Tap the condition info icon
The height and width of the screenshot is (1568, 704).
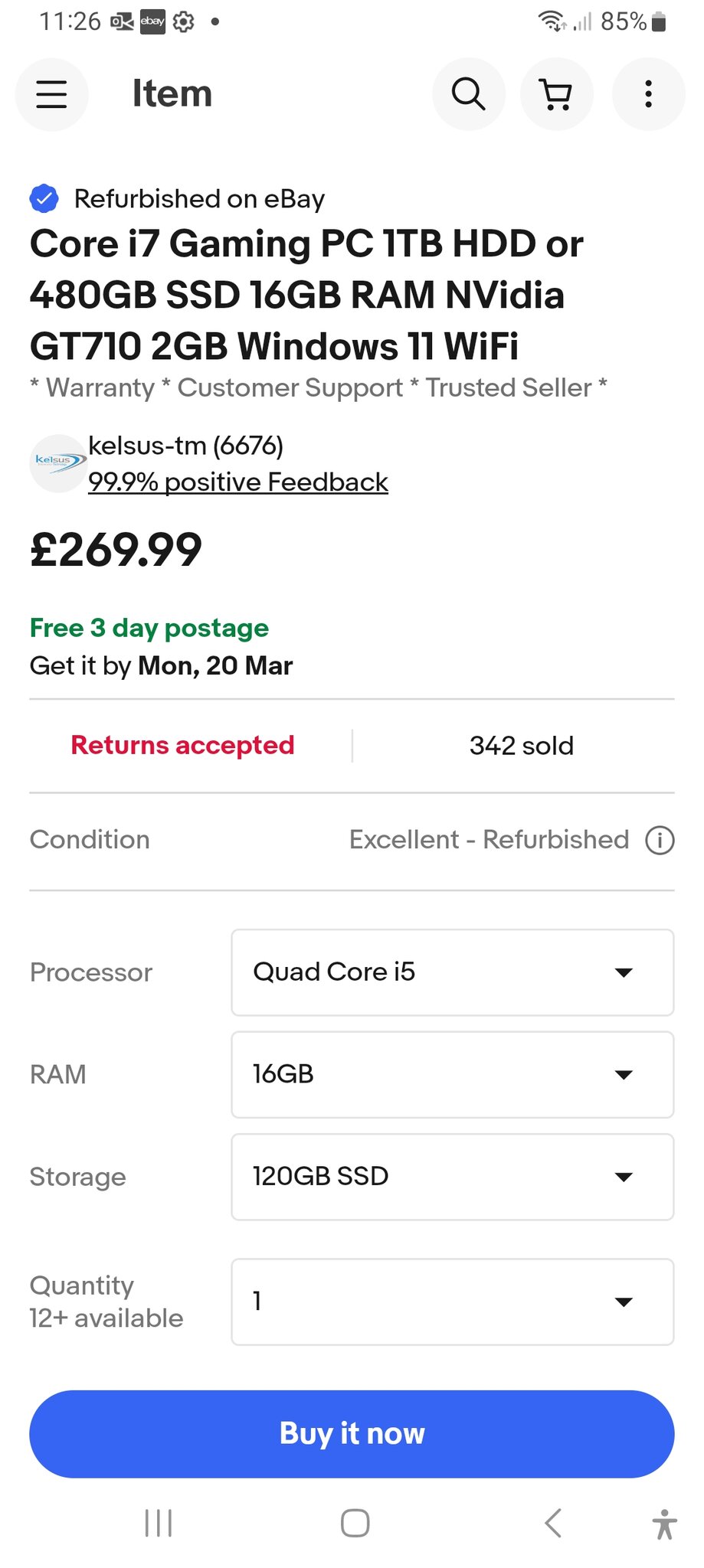[660, 840]
